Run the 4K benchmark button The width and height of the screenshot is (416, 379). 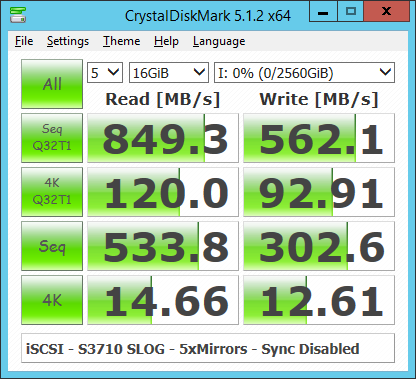click(x=52, y=300)
